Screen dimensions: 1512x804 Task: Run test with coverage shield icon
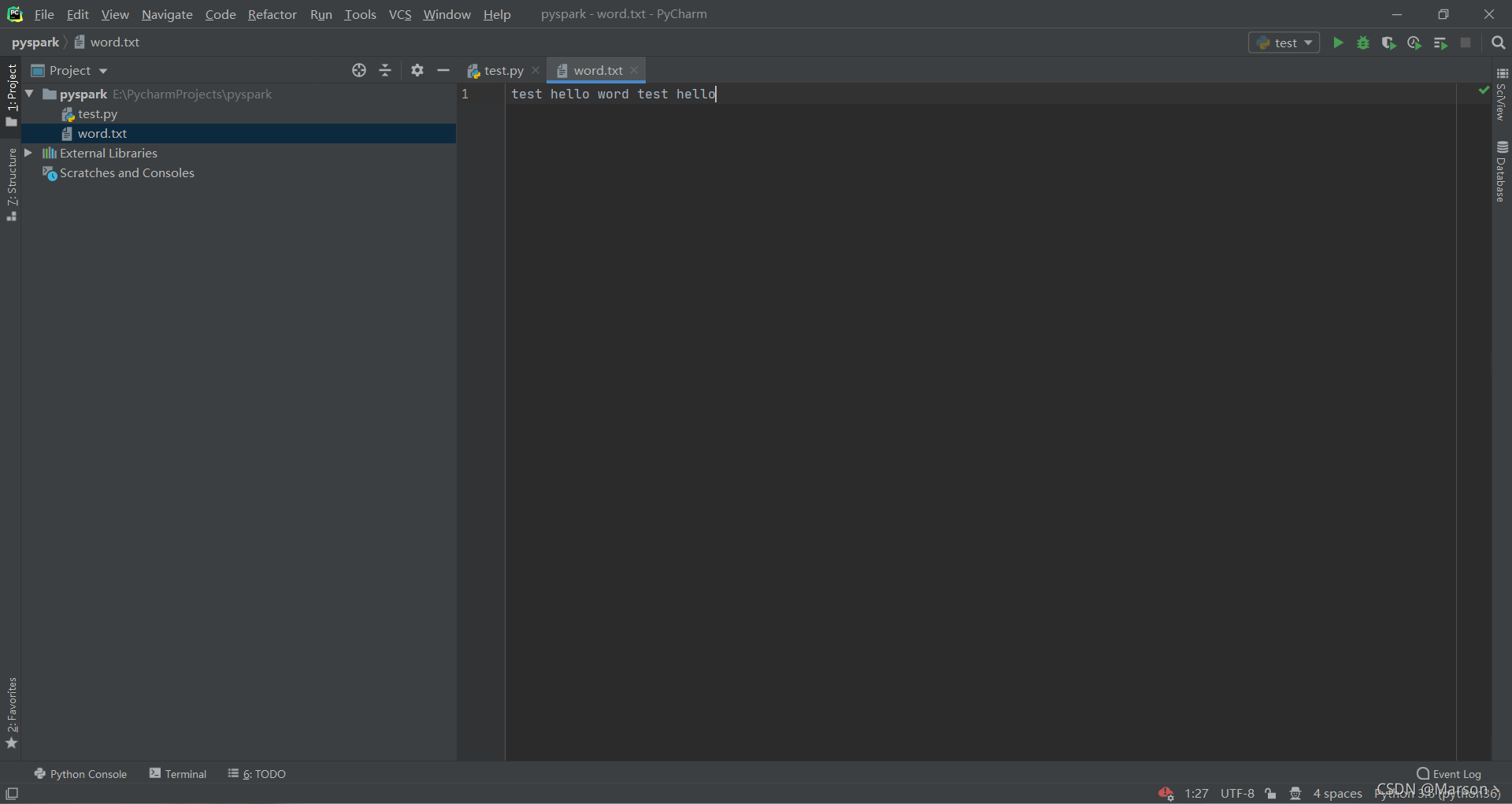click(1388, 43)
